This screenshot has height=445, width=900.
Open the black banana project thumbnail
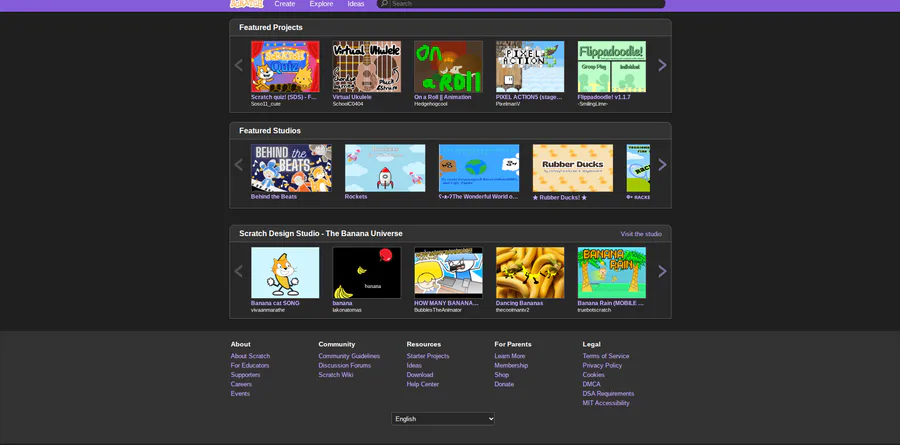coord(367,273)
